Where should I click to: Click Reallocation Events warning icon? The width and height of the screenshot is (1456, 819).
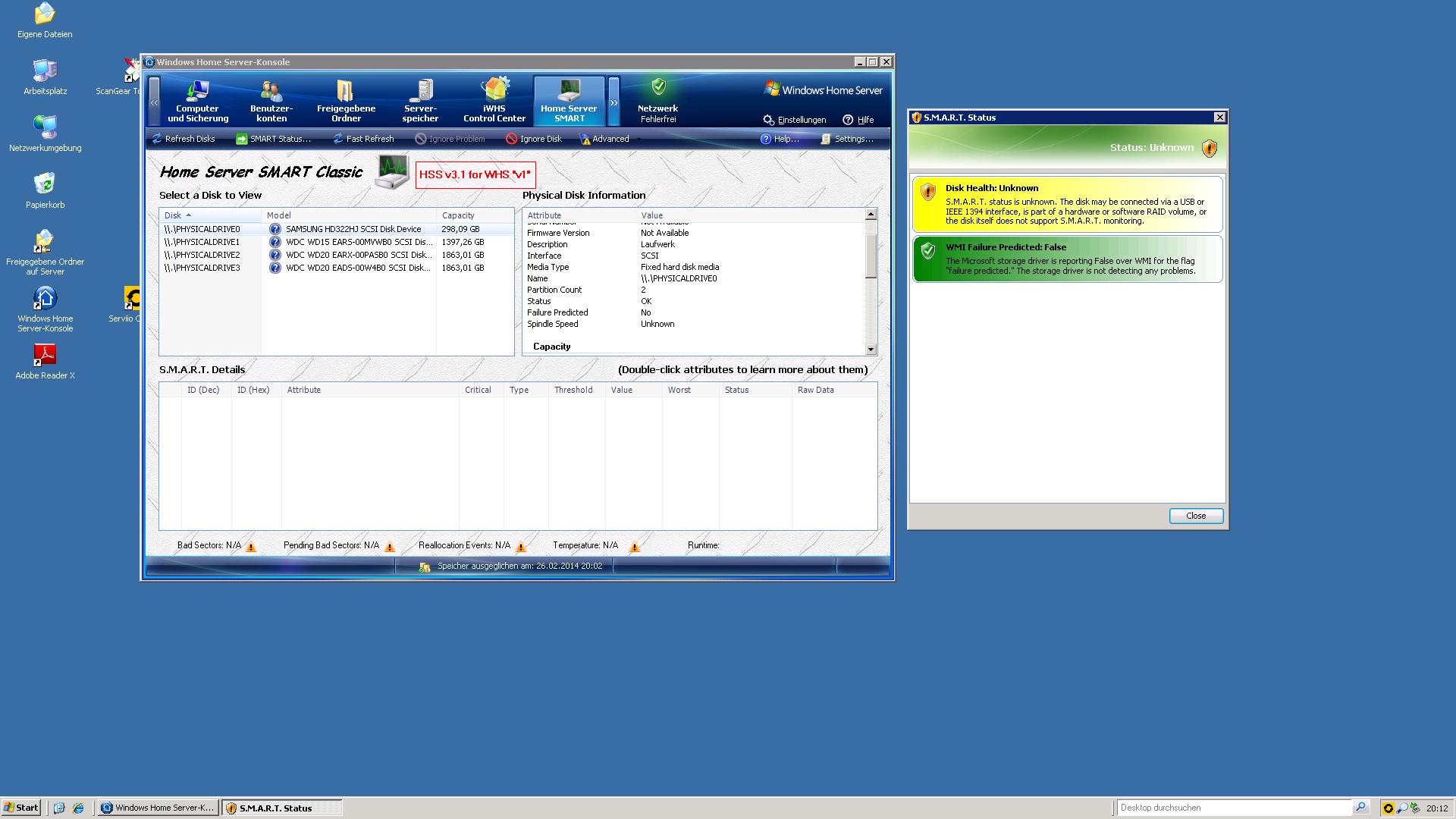[x=521, y=546]
